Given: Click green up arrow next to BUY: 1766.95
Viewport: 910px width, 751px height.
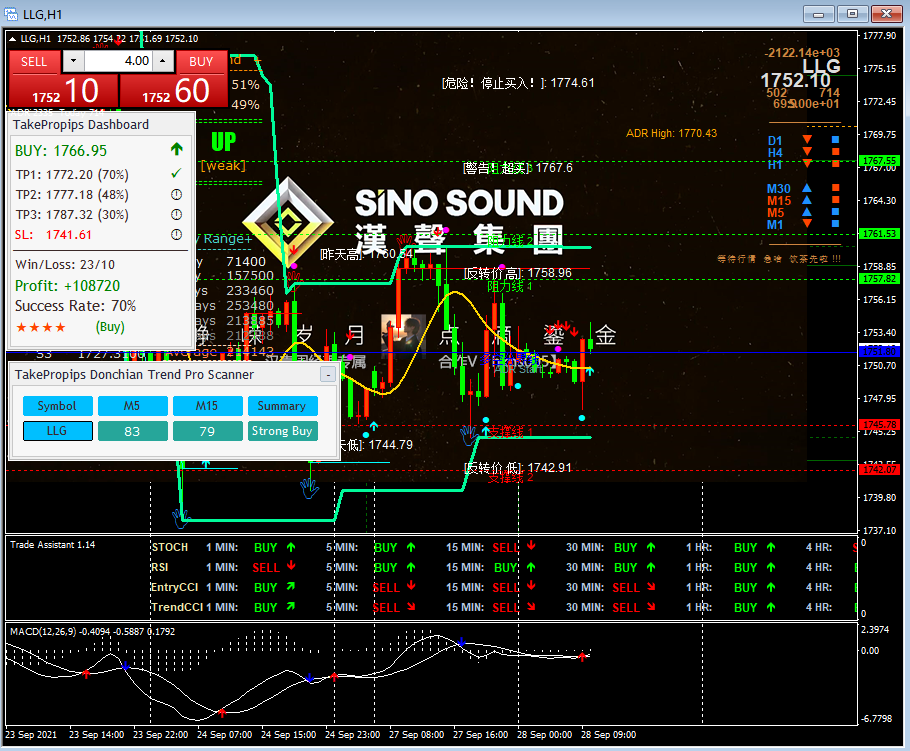Looking at the screenshot, I should click(x=176, y=150).
